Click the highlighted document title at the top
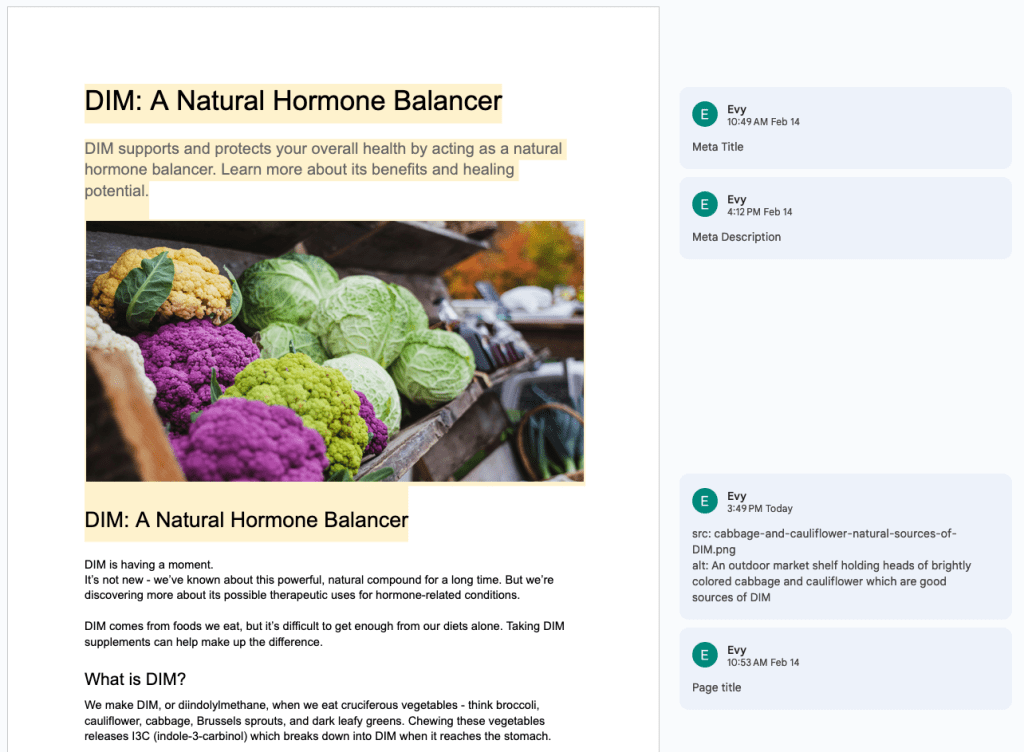Image resolution: width=1024 pixels, height=752 pixels. click(293, 101)
